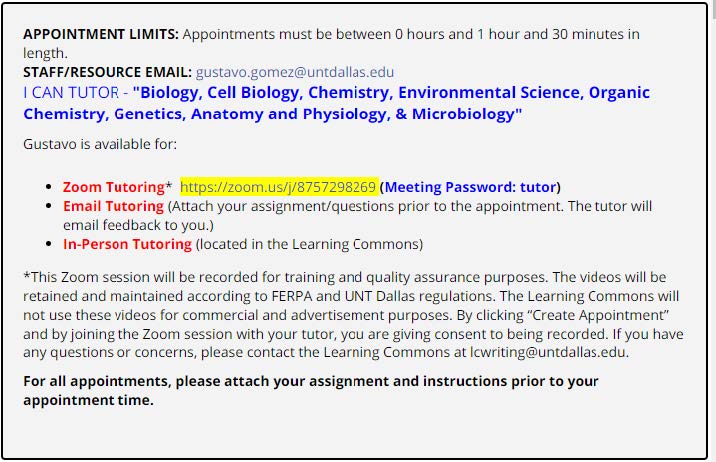
Task: Click the bullet point before Zoom Tutoring
Action: pos(51,188)
